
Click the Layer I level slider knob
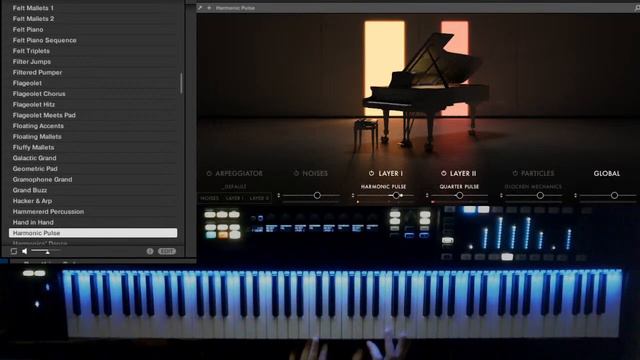pos(396,196)
